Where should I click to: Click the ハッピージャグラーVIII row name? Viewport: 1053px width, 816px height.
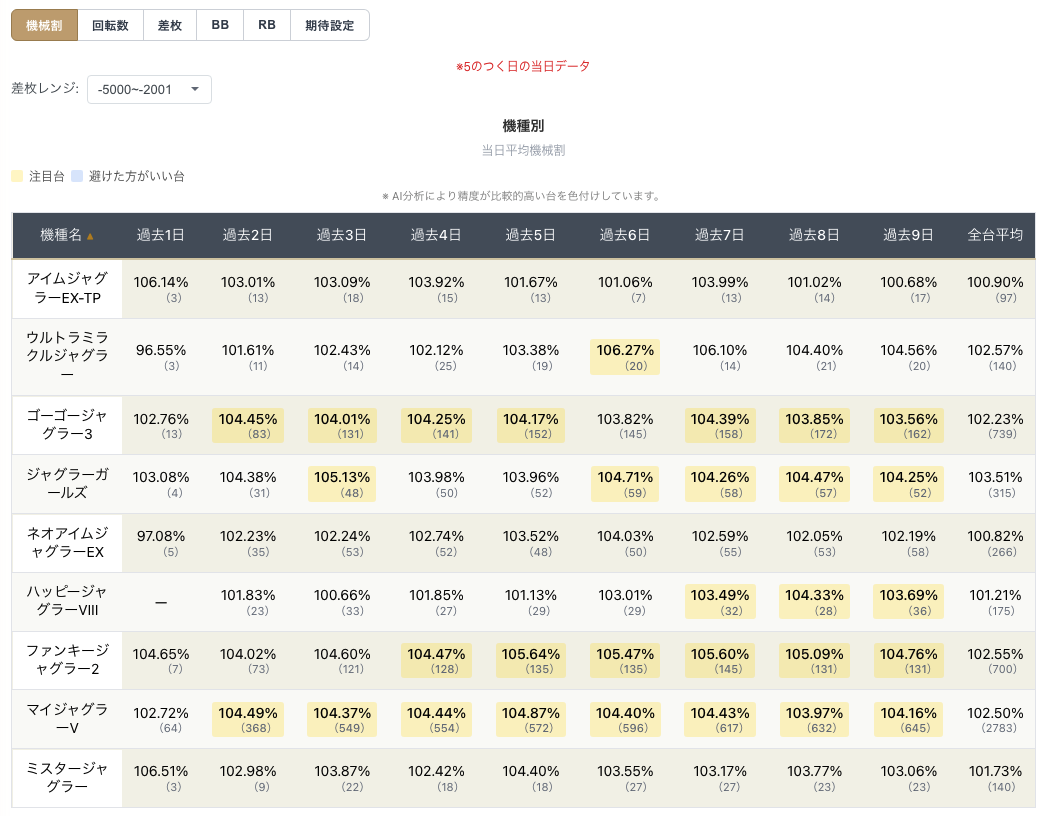click(66, 600)
